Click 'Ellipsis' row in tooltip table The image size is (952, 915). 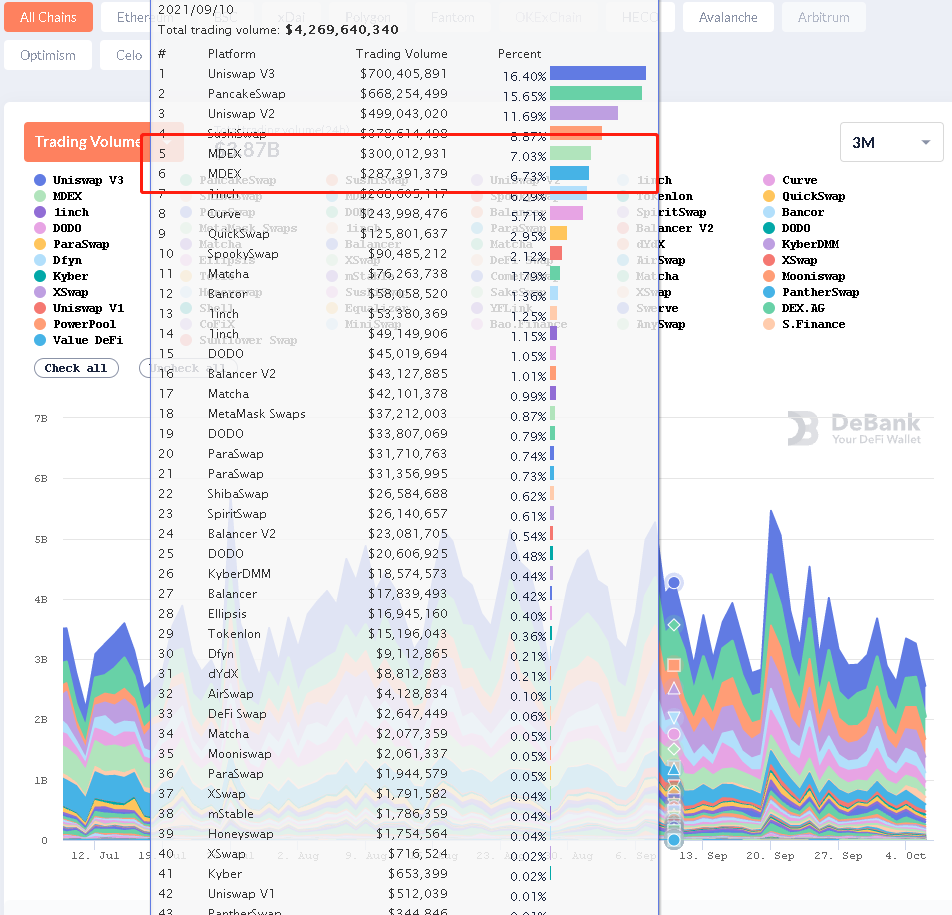[227, 614]
